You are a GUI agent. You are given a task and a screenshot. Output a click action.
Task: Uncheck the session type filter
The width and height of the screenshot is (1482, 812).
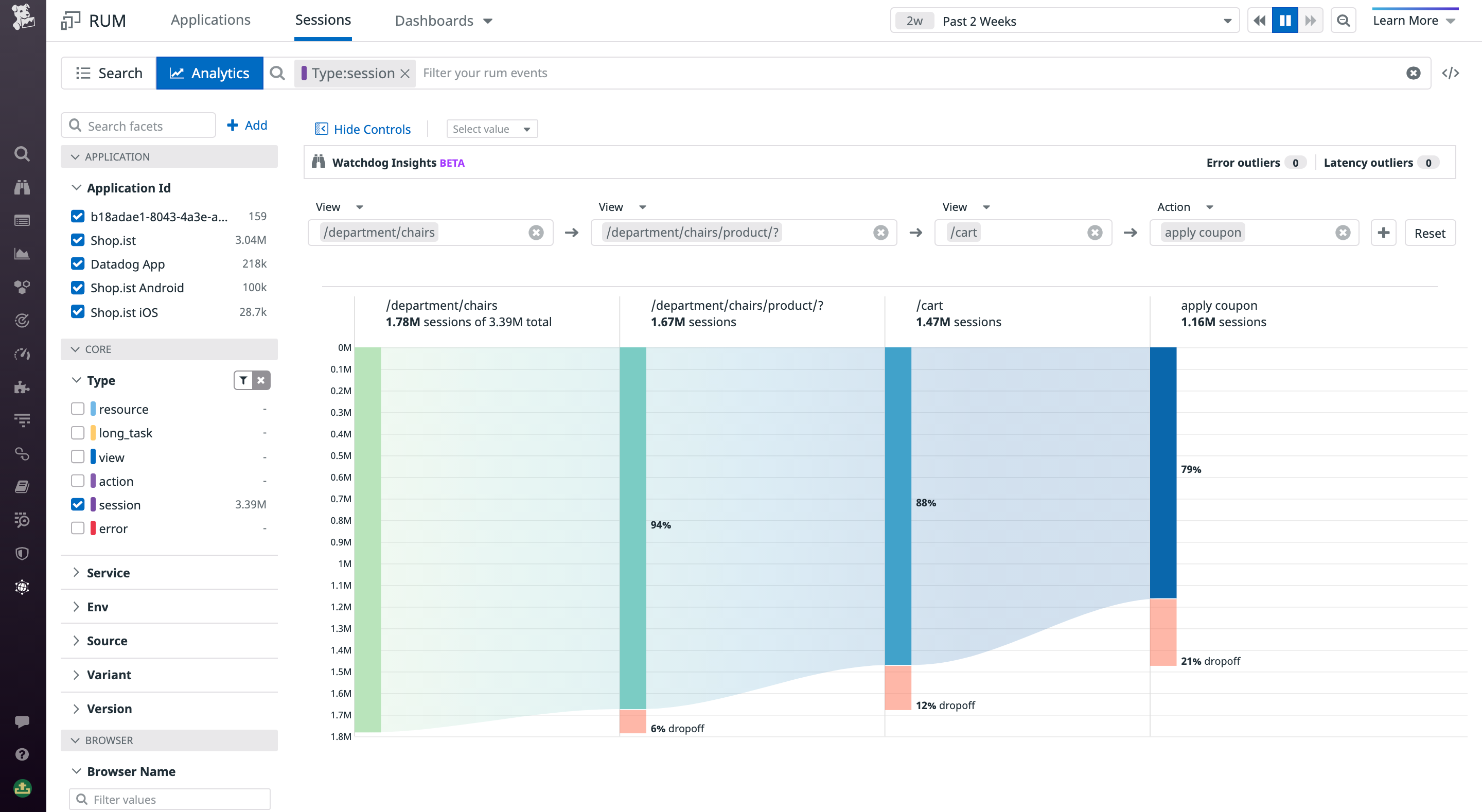click(x=78, y=504)
